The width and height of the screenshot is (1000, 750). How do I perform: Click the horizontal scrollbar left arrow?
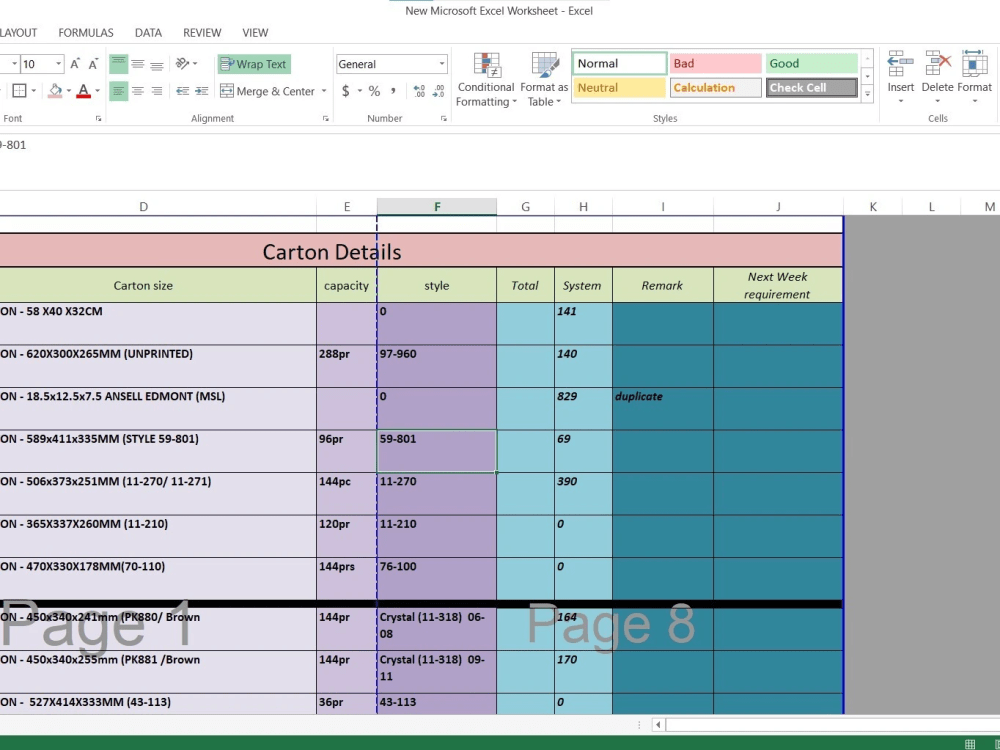[658, 724]
